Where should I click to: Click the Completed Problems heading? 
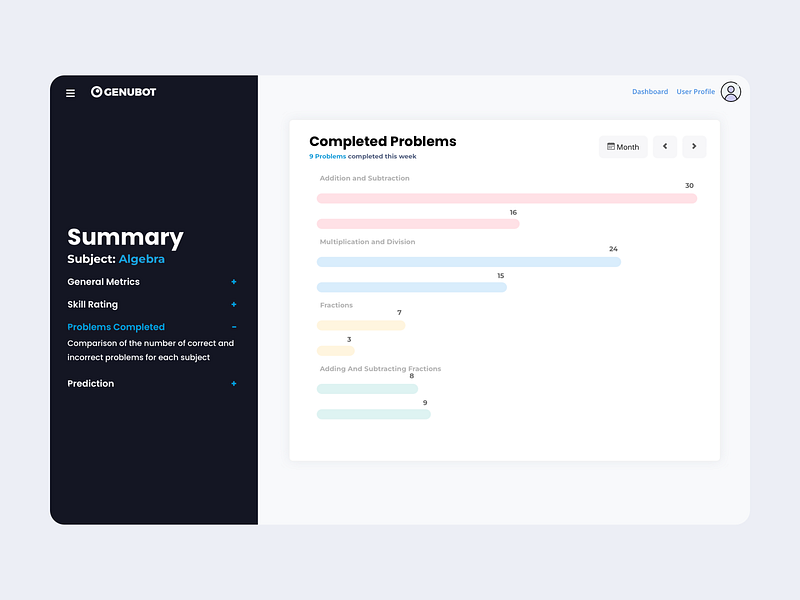tap(383, 141)
